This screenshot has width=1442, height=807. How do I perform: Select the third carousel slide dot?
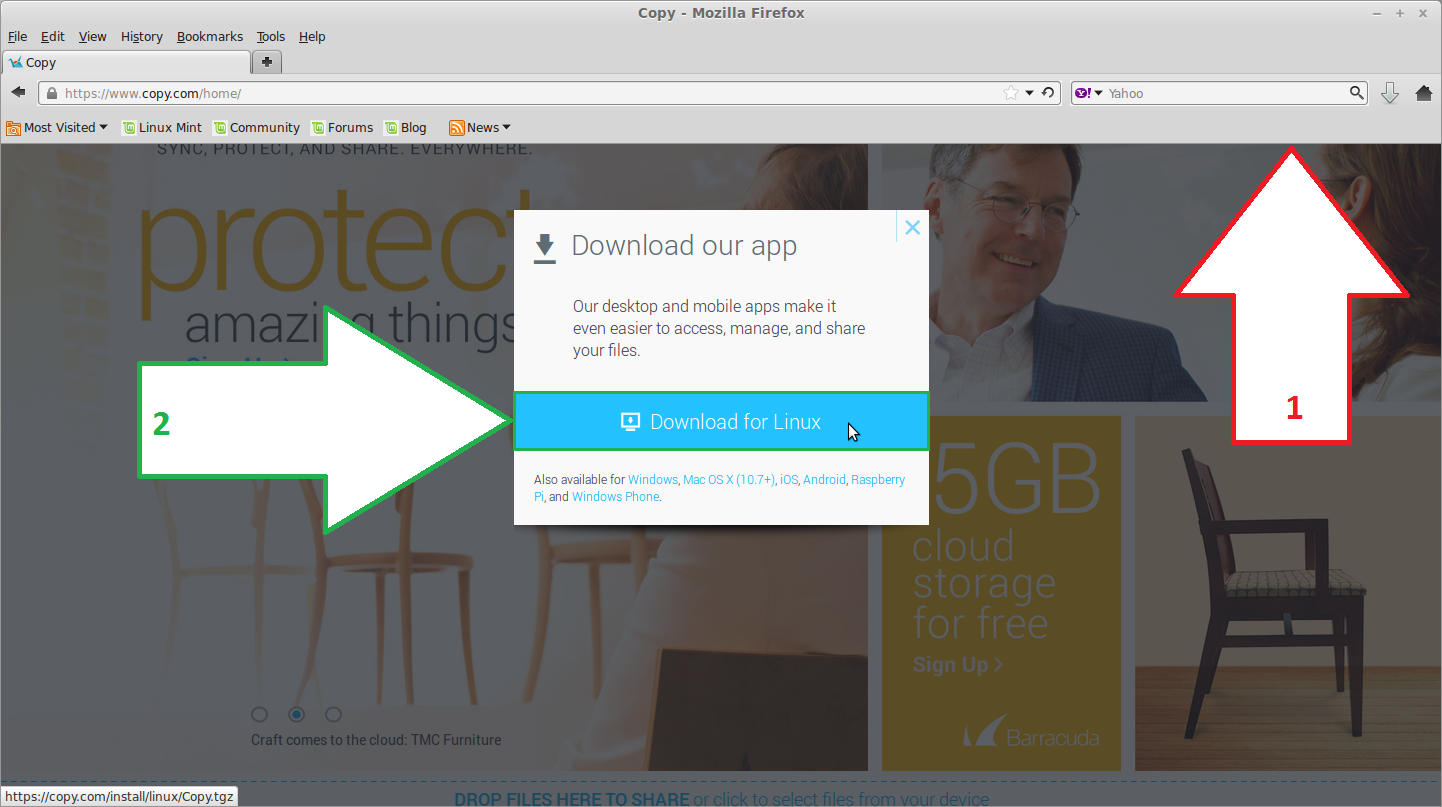pyautogui.click(x=333, y=714)
